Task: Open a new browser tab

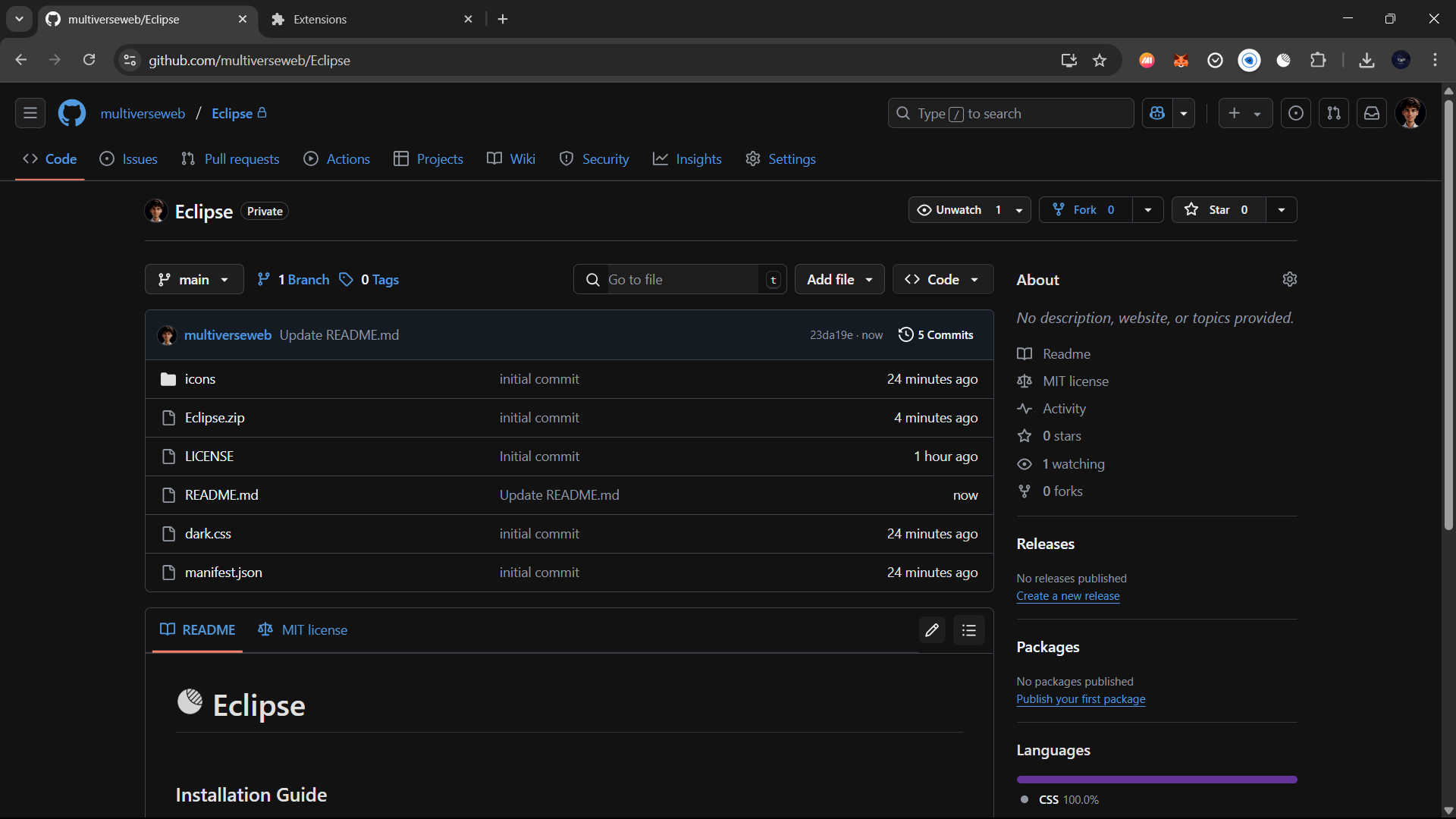Action: point(503,19)
